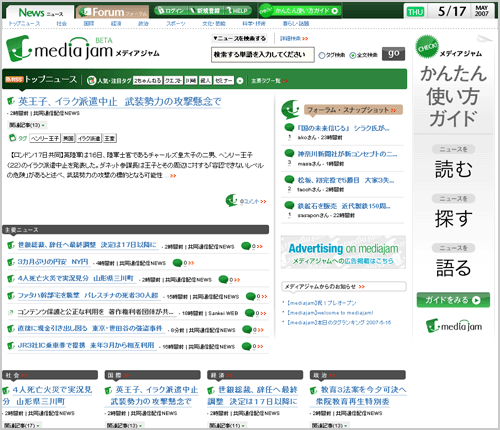500x430 pixels.
Task: Select the 全文検索 radio button
Action: point(352,56)
